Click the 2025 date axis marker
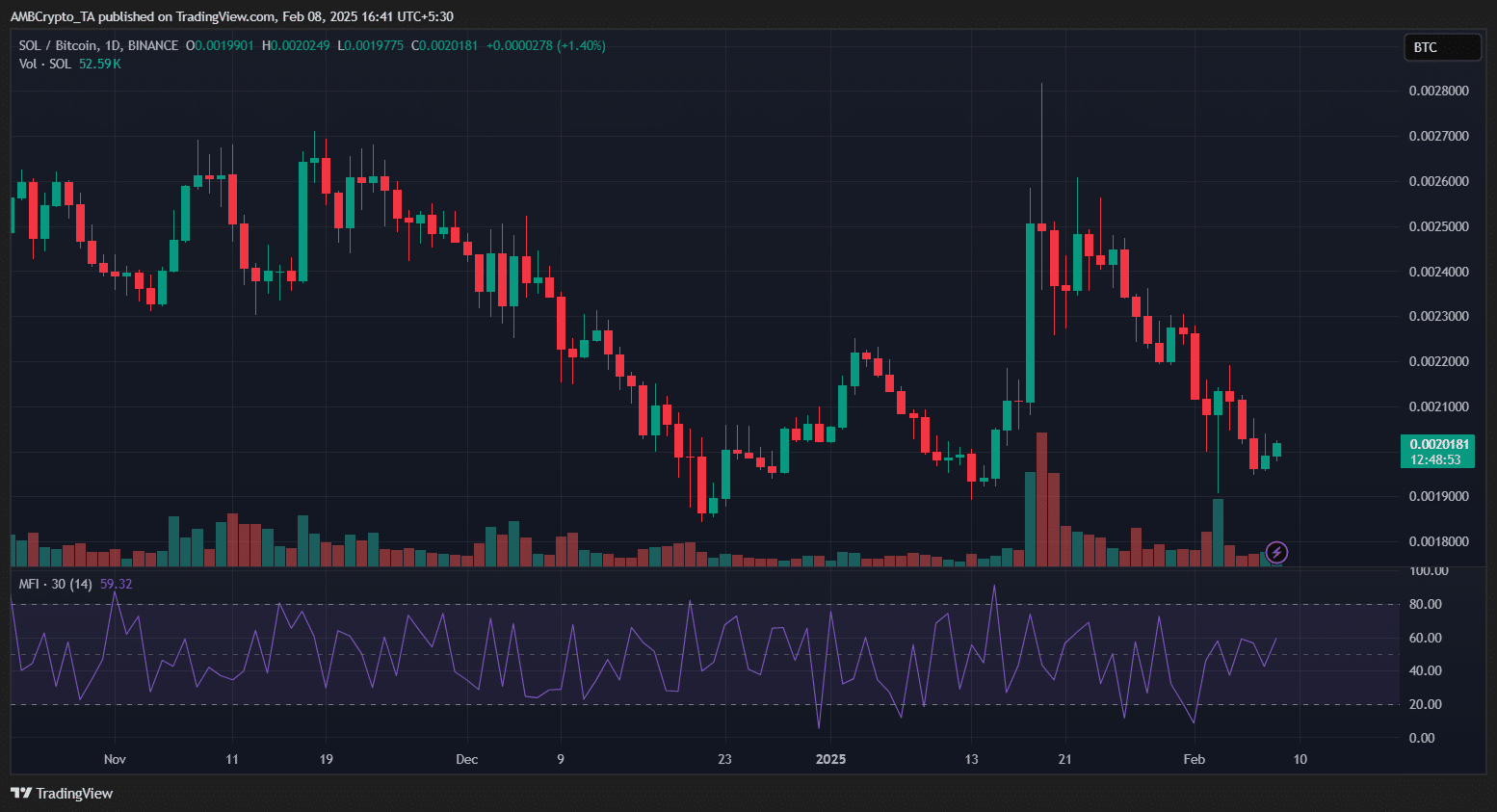Image resolution: width=1497 pixels, height=812 pixels. click(830, 759)
